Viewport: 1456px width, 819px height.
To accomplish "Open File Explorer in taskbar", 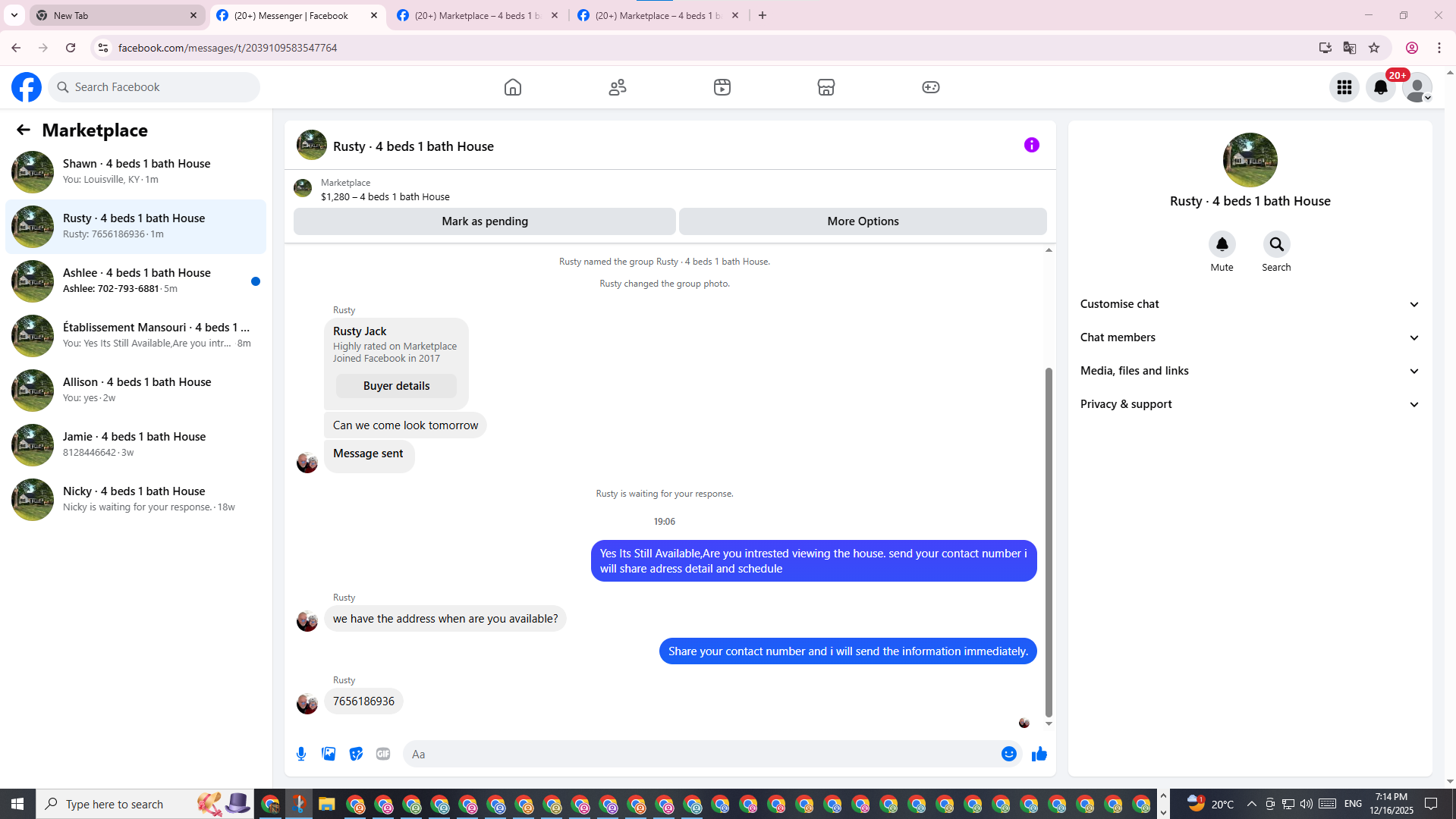I will click(x=326, y=804).
